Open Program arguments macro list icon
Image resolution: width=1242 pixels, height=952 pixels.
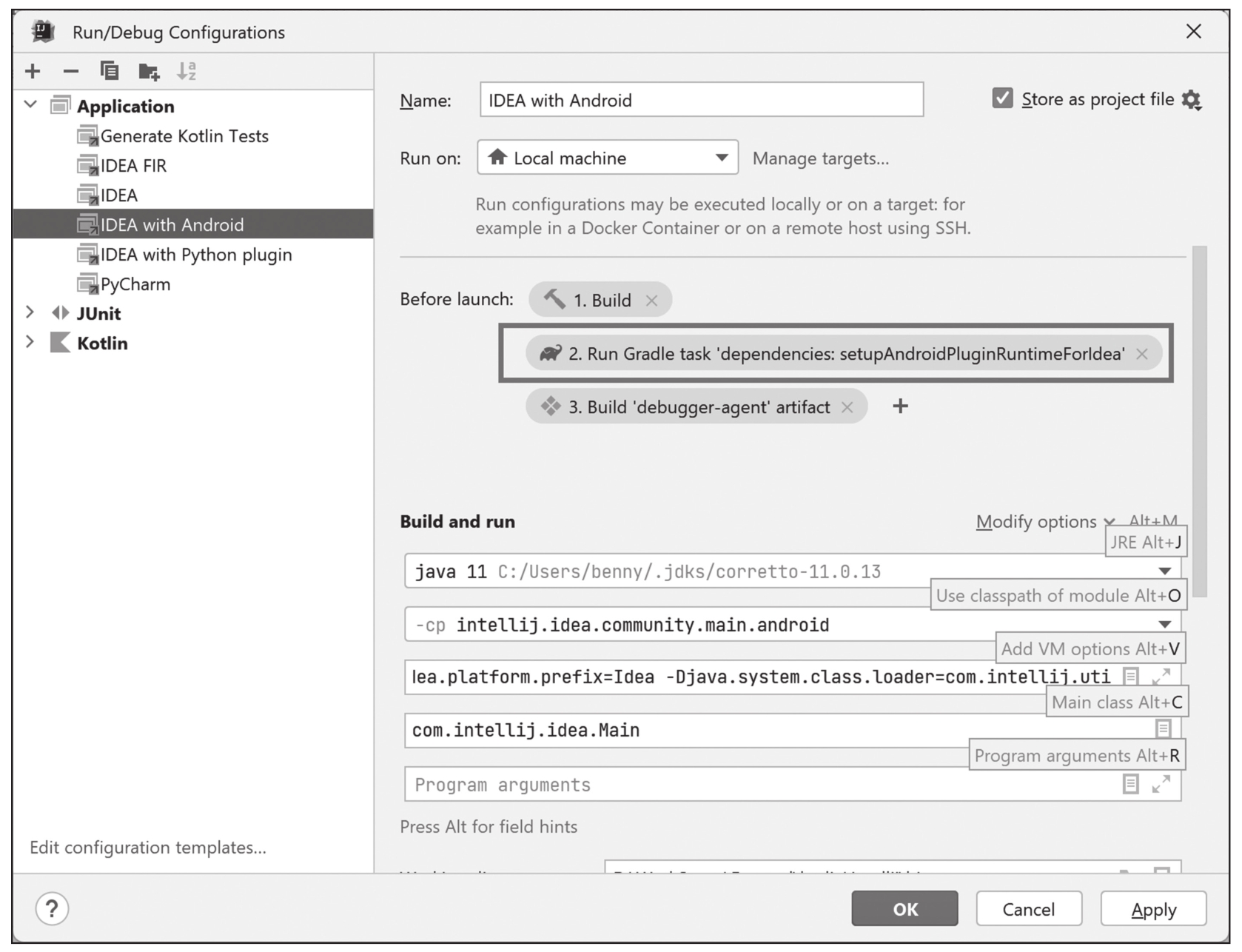1130,784
